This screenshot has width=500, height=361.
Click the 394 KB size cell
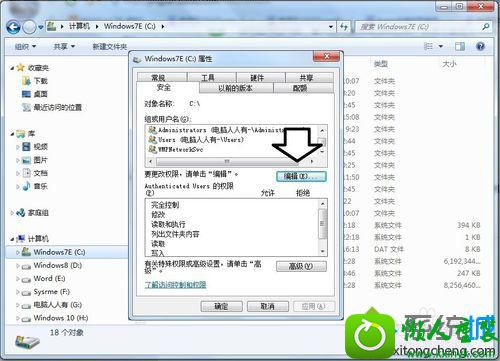pyautogui.click(x=468, y=225)
